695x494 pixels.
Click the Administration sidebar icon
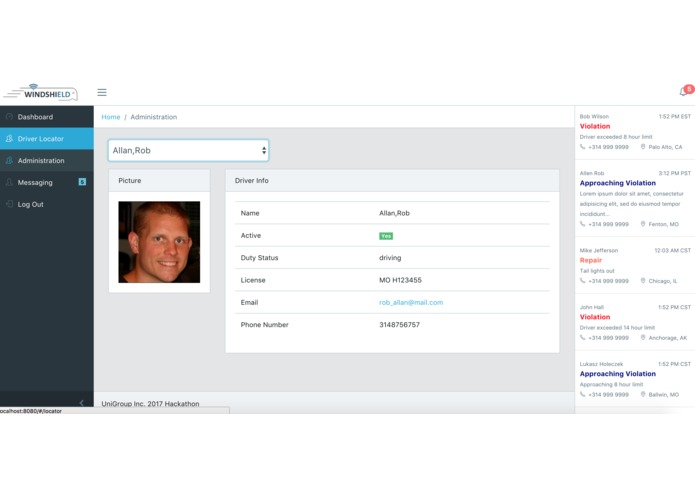(x=9, y=160)
